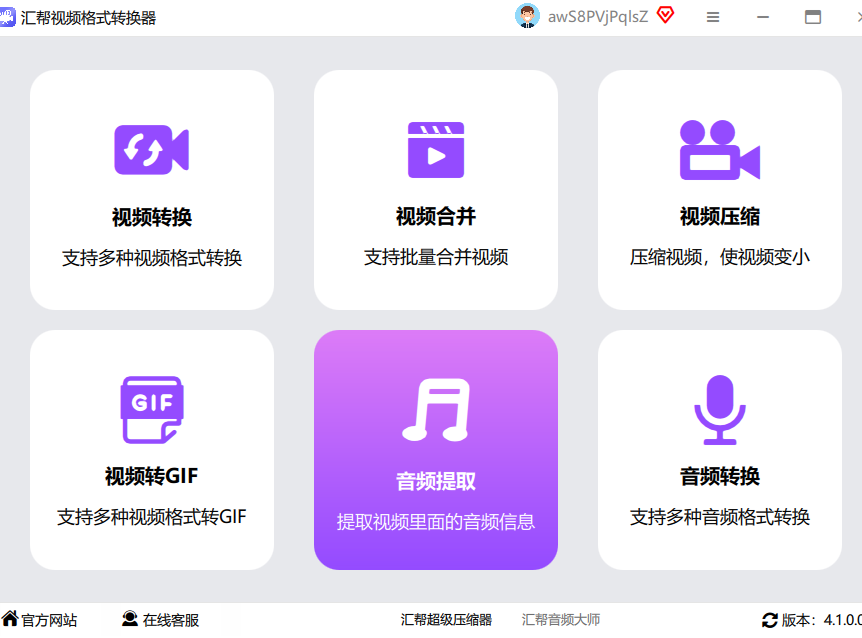
Task: Open 在线客服 support link
Action: (171, 620)
